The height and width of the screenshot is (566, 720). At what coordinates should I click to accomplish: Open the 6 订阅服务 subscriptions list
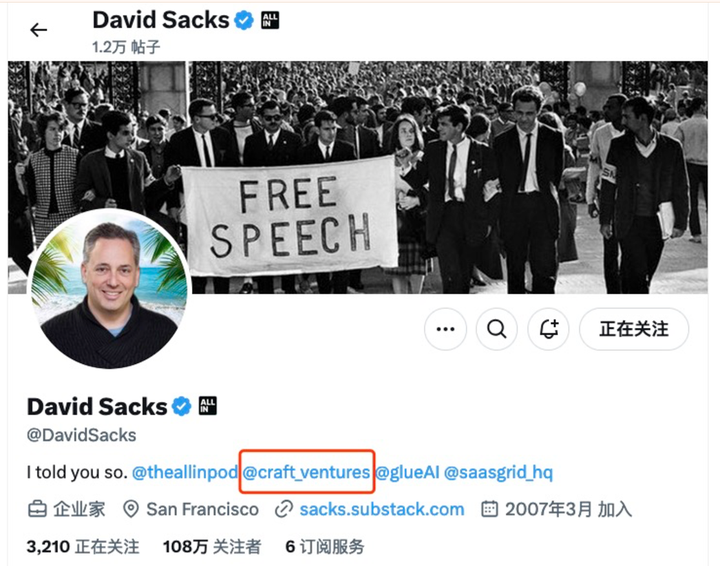(x=325, y=547)
